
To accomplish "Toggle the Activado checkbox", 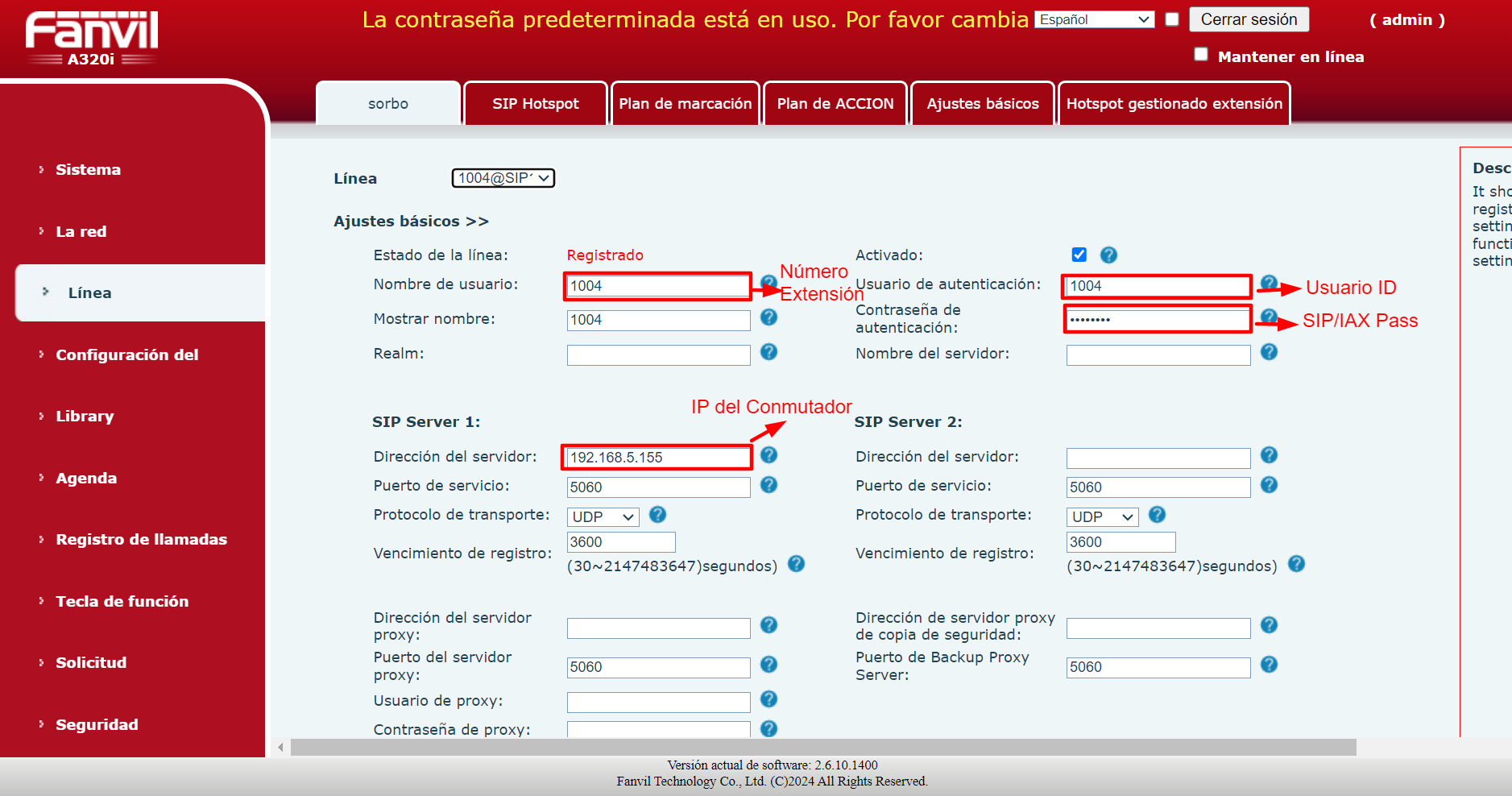I will click(1079, 255).
